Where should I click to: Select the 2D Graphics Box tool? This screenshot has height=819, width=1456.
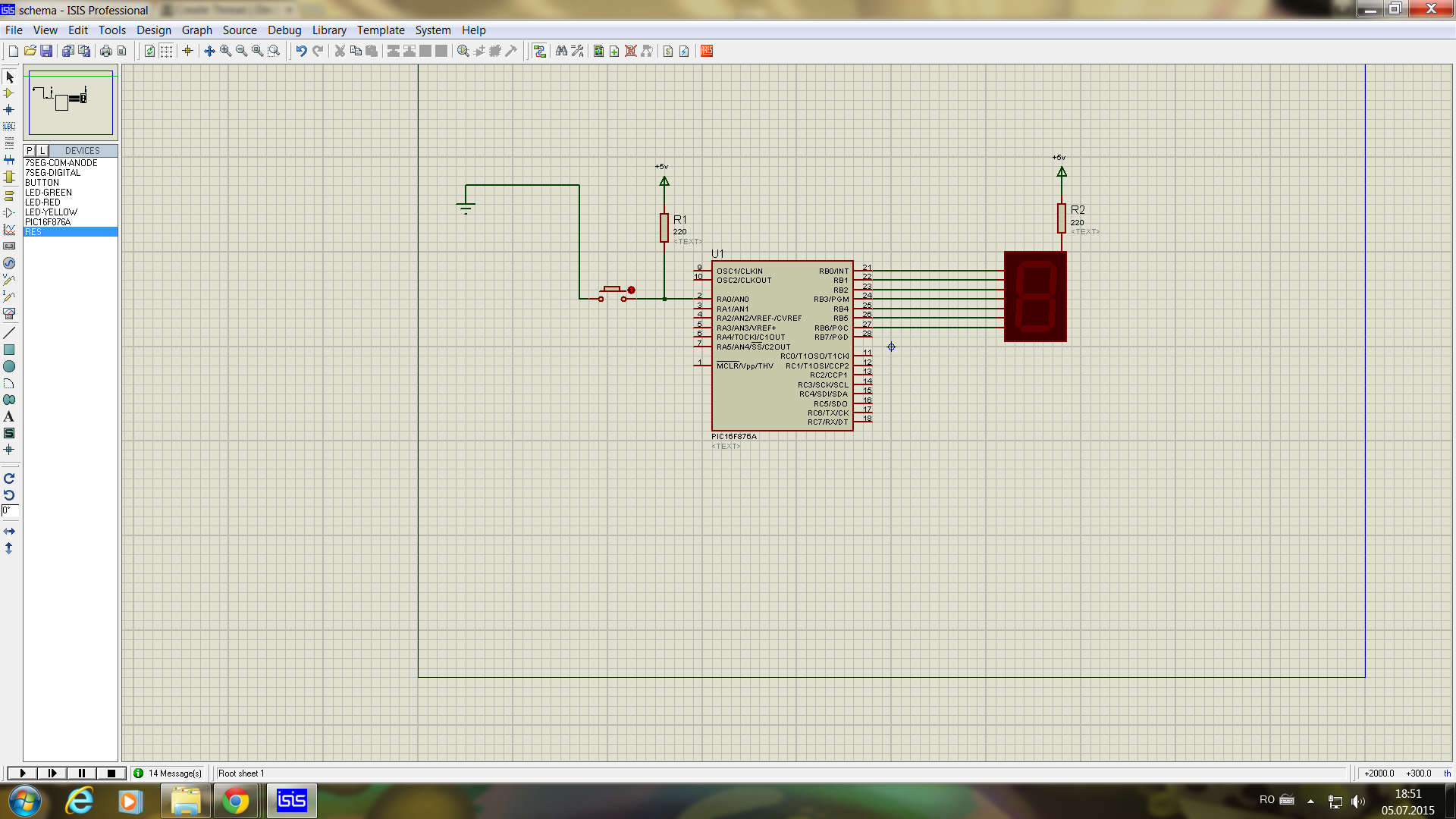click(9, 350)
